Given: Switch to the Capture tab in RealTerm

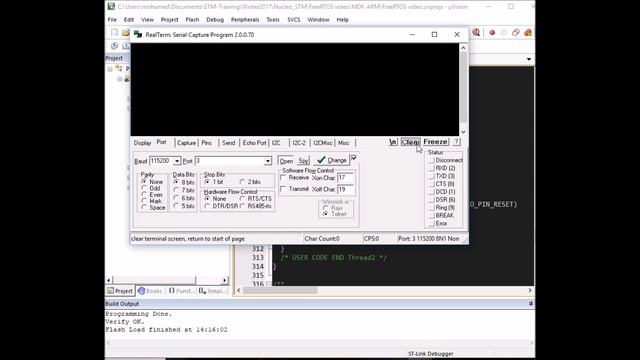Looking at the screenshot, I should [187, 143].
